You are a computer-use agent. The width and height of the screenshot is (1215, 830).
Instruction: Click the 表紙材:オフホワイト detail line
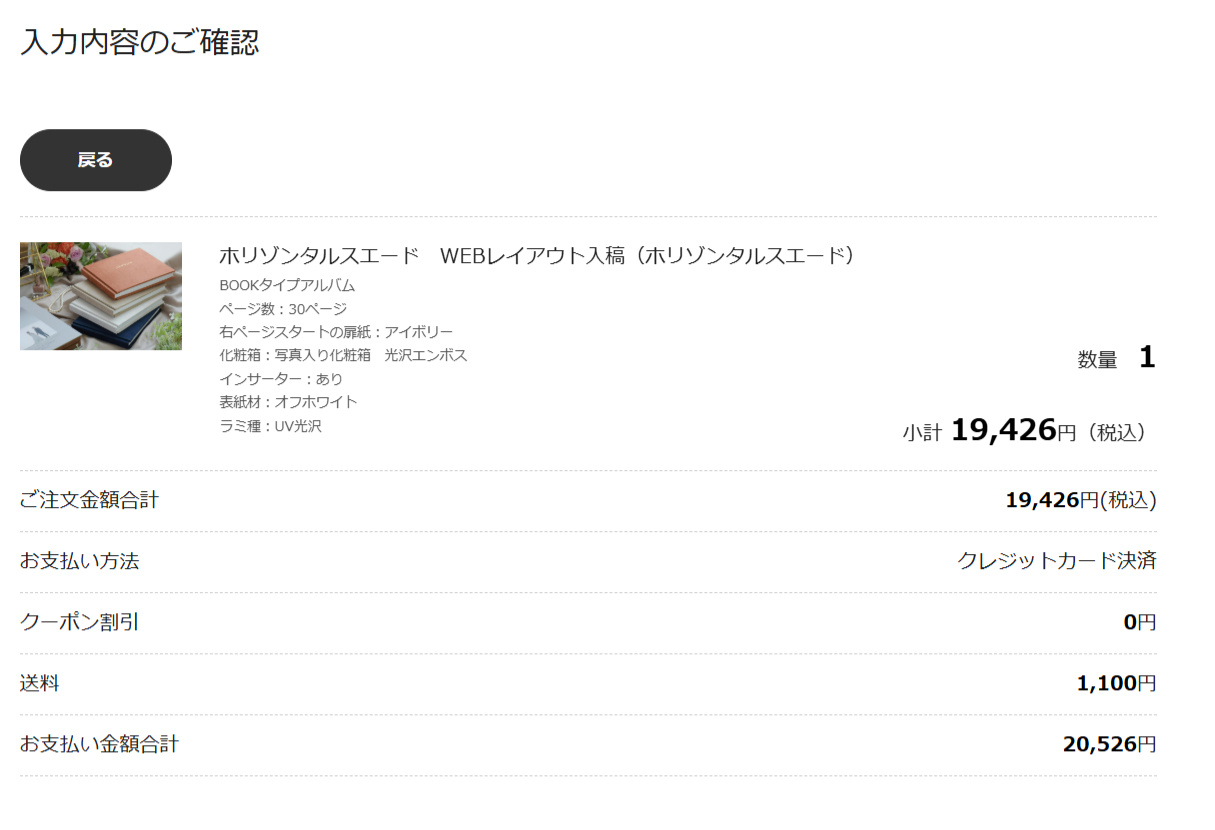tap(288, 402)
